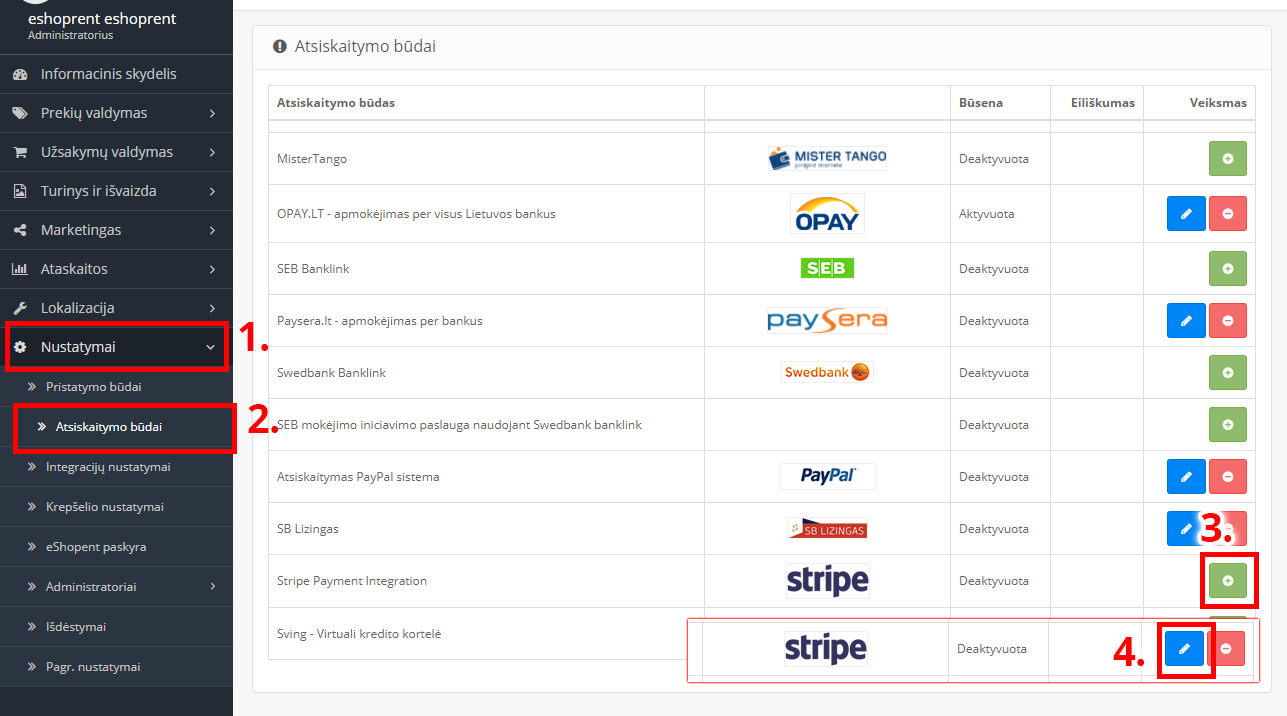
Task: Edit the Paysera.lt payment method
Action: pyautogui.click(x=1186, y=320)
